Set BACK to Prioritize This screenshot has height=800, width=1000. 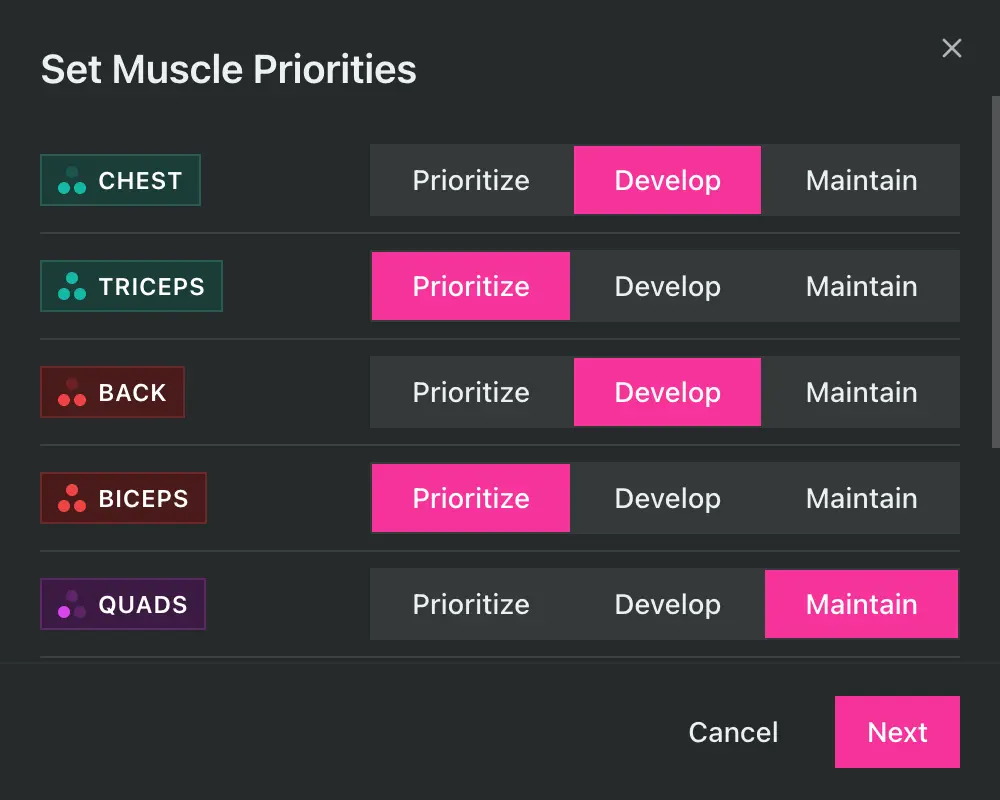tap(470, 392)
